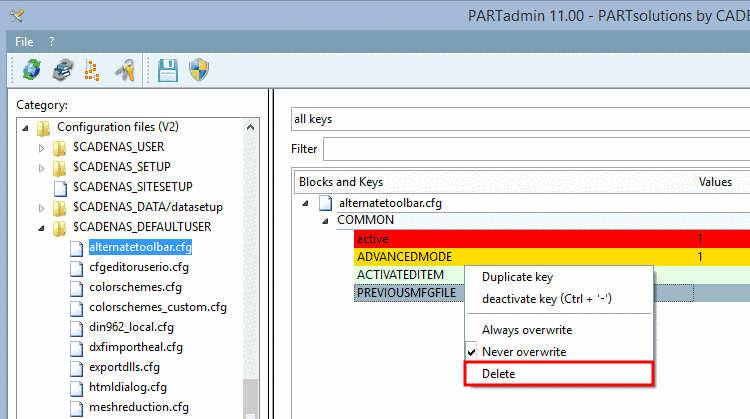The image size is (750, 419).
Task: Collapse the COMMON block
Action: [325, 221]
